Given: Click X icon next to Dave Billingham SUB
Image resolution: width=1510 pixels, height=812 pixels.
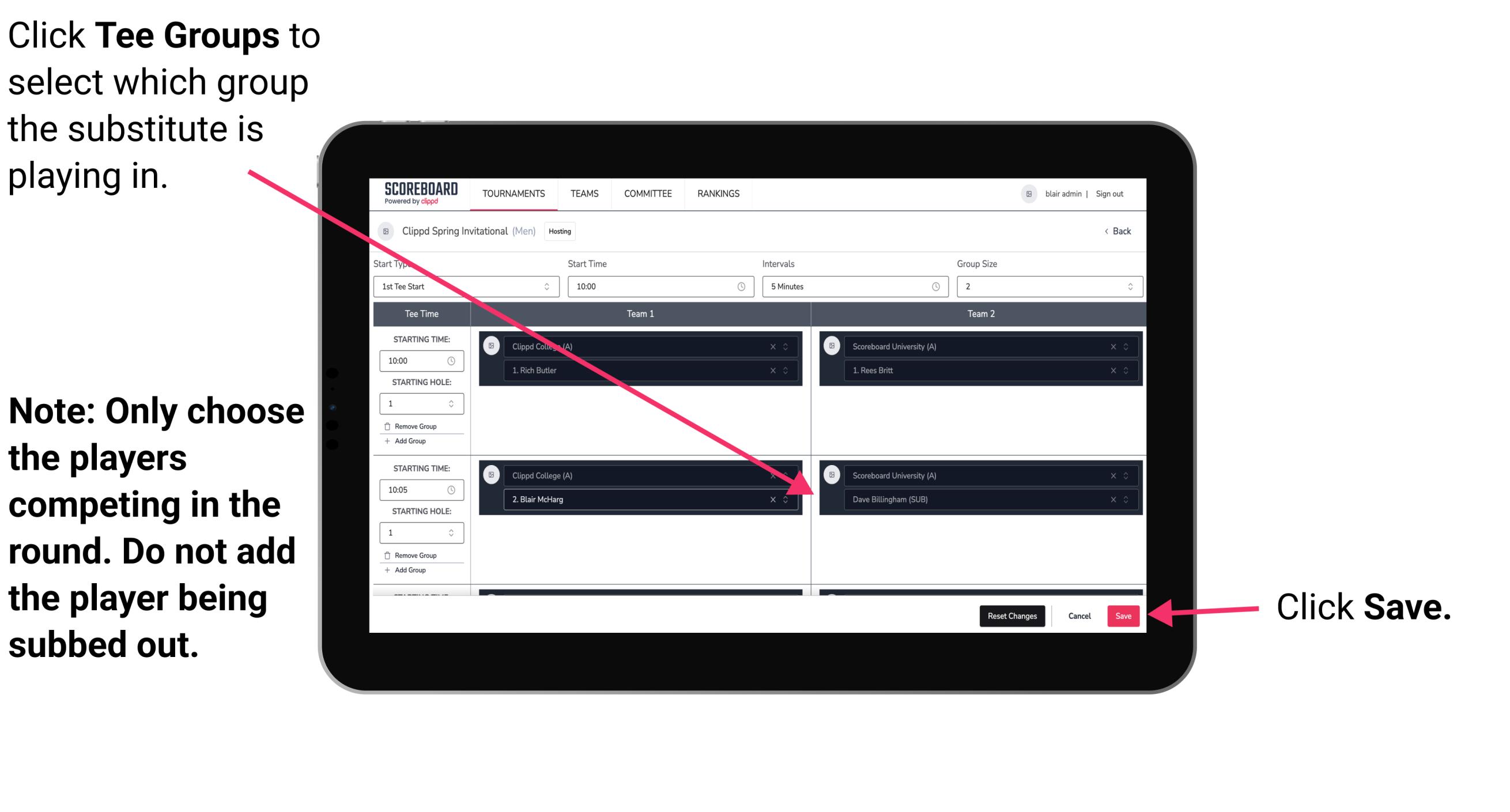Looking at the screenshot, I should click(x=1112, y=499).
